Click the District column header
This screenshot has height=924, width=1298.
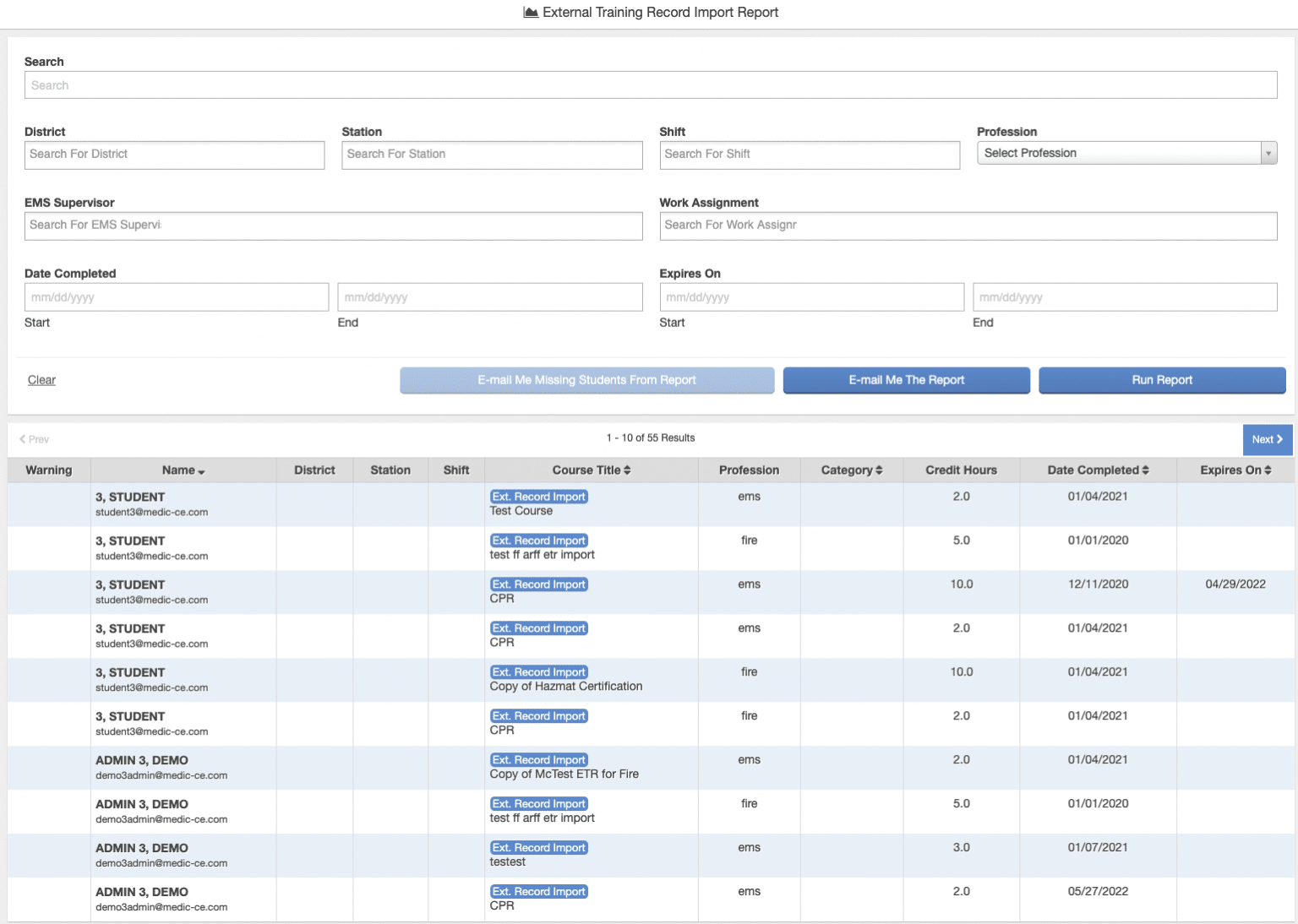pos(314,470)
